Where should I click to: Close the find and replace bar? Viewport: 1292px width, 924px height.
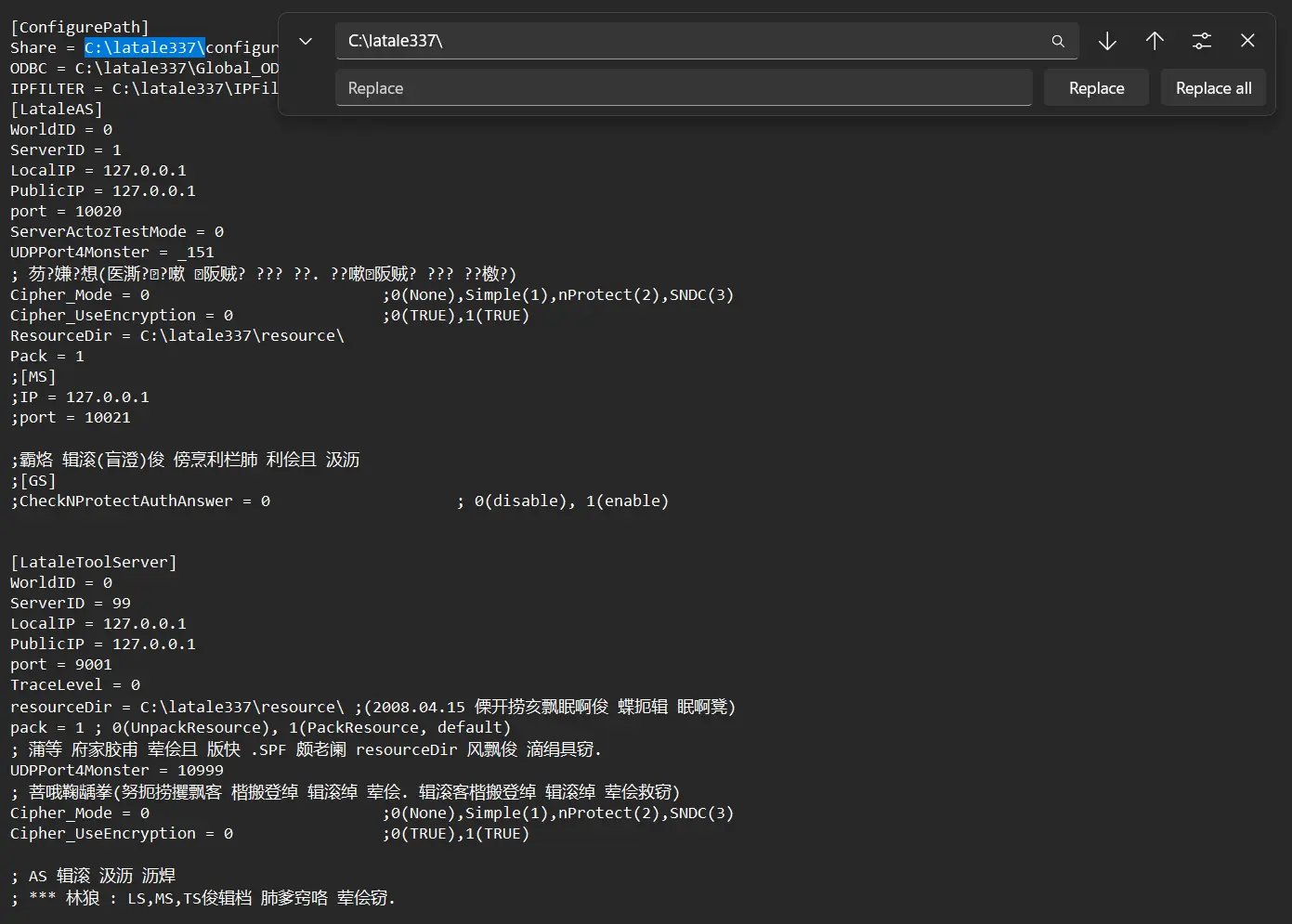click(1247, 41)
